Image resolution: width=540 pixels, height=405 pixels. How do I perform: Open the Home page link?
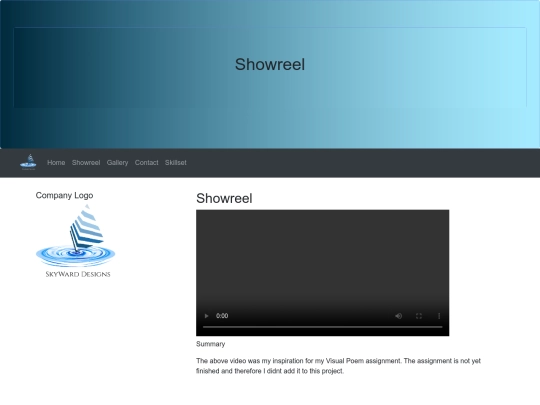56,163
